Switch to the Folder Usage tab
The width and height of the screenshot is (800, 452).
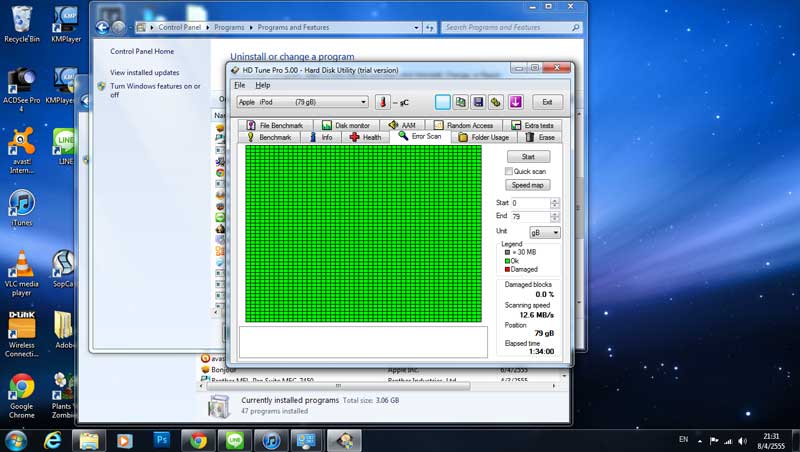click(484, 137)
